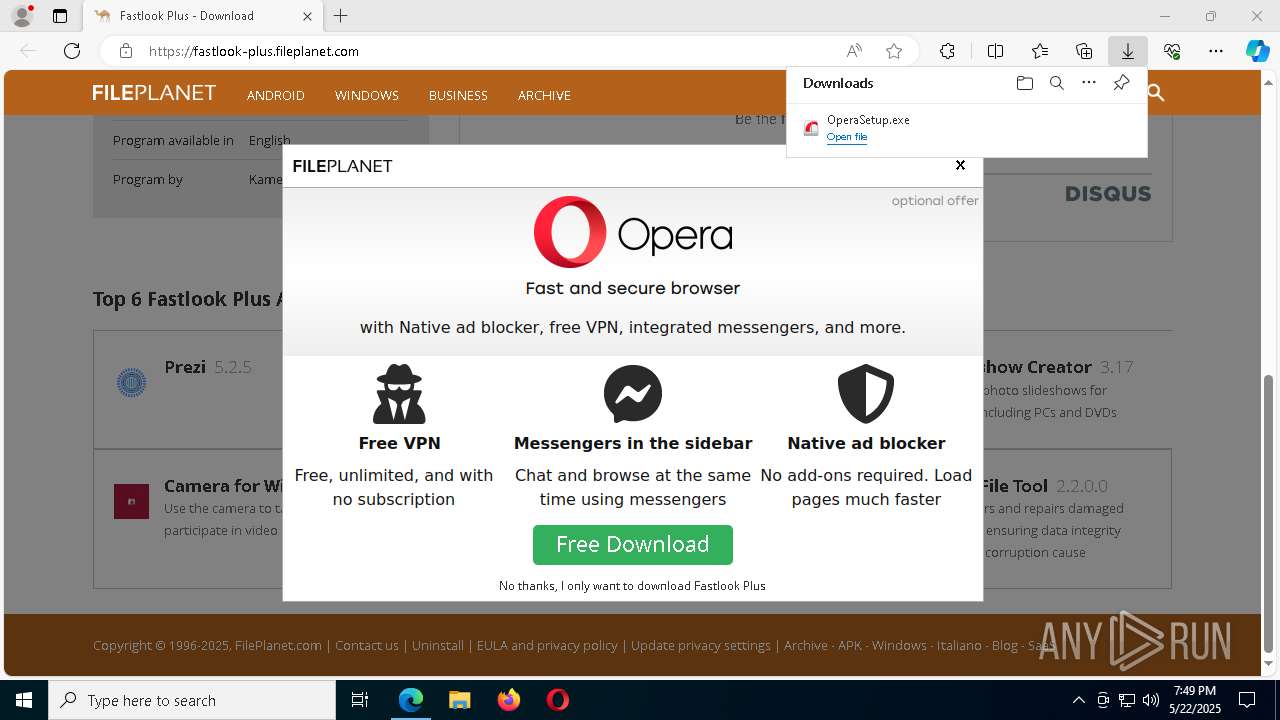Image resolution: width=1280 pixels, height=720 pixels.
Task: Show hidden tray icons chevron
Action: [1078, 700]
